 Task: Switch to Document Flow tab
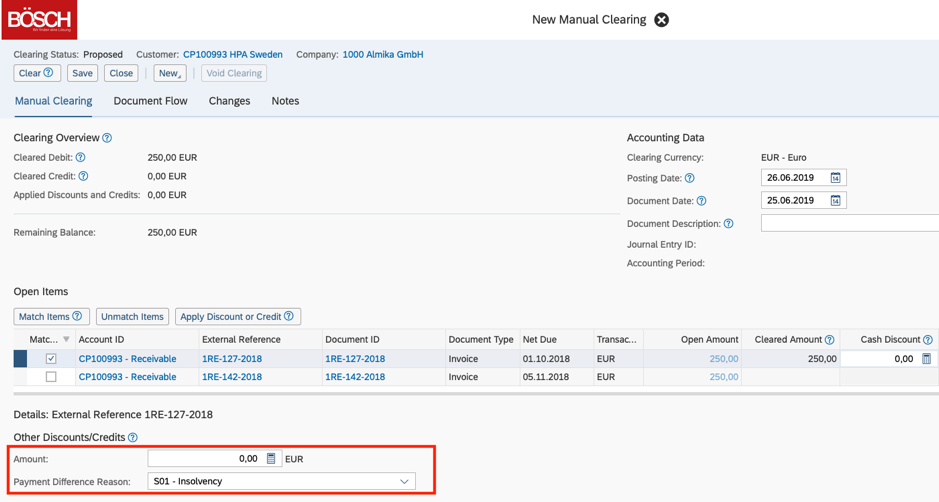tap(150, 101)
